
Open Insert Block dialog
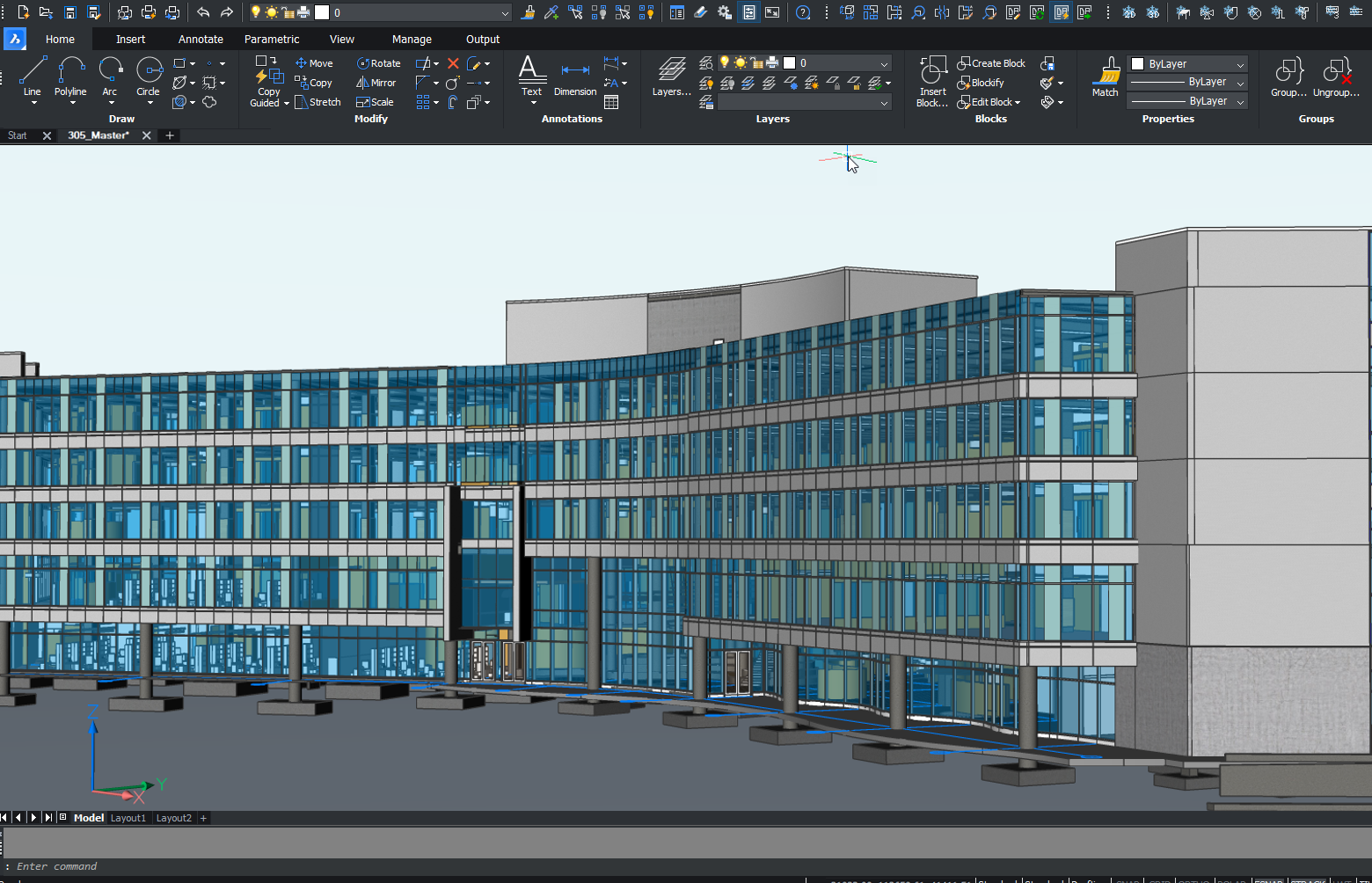click(x=932, y=81)
